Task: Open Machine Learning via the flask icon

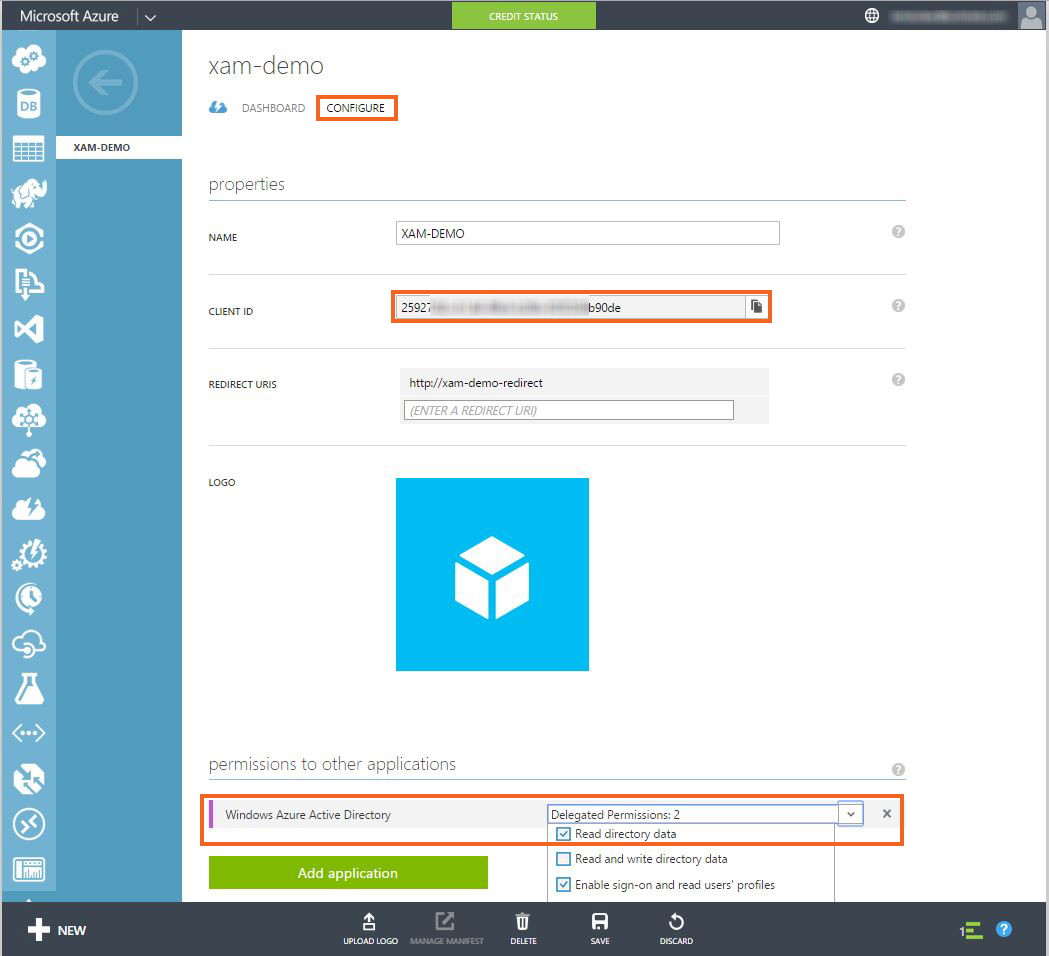Action: click(28, 689)
